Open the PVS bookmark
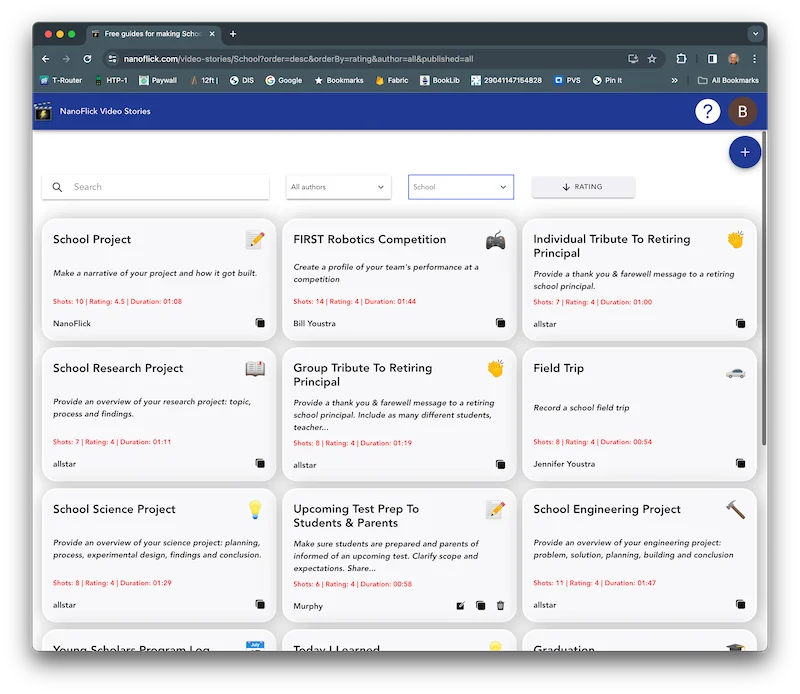The height and width of the screenshot is (694, 800). tap(567, 81)
